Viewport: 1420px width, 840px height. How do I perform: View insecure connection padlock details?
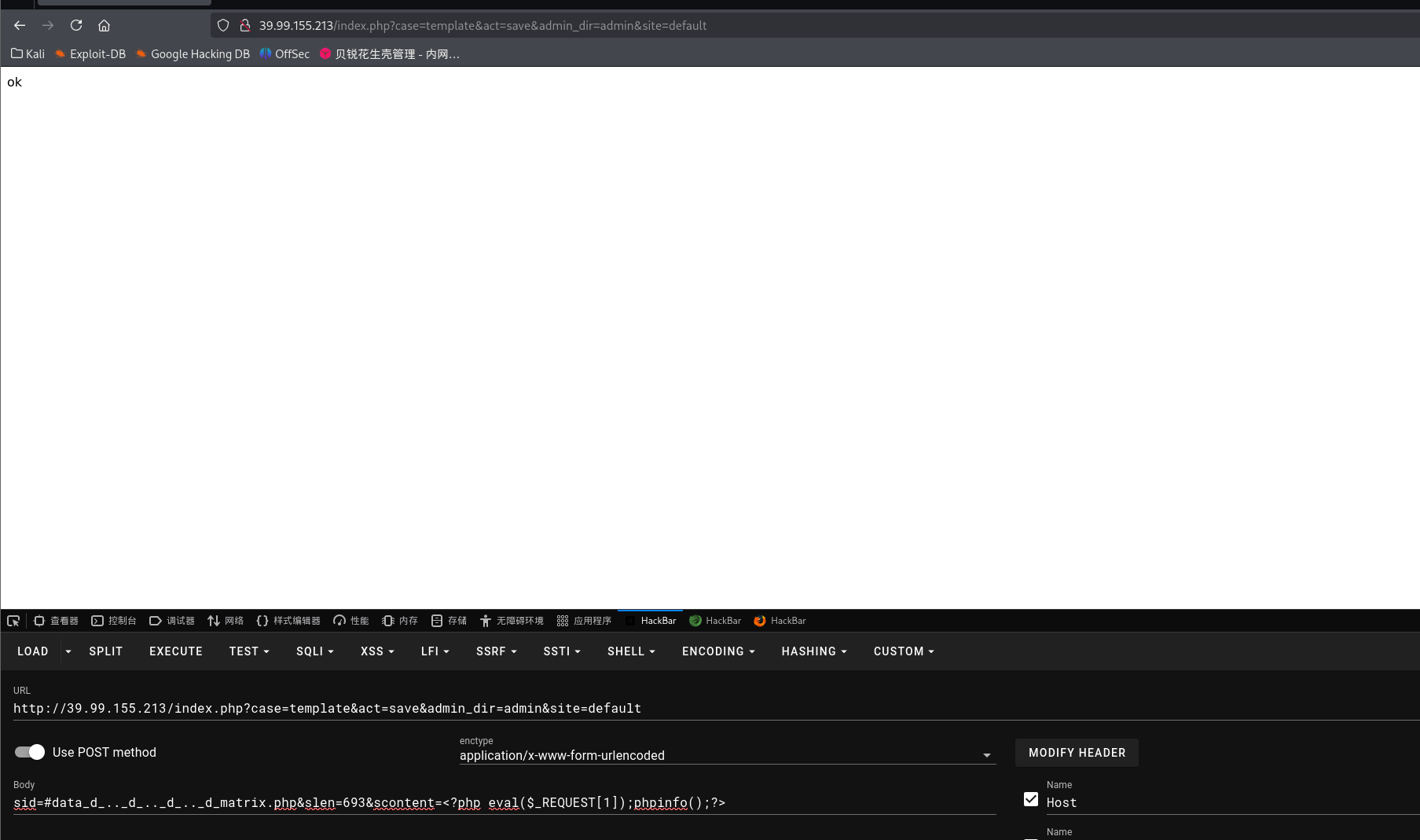click(x=245, y=25)
